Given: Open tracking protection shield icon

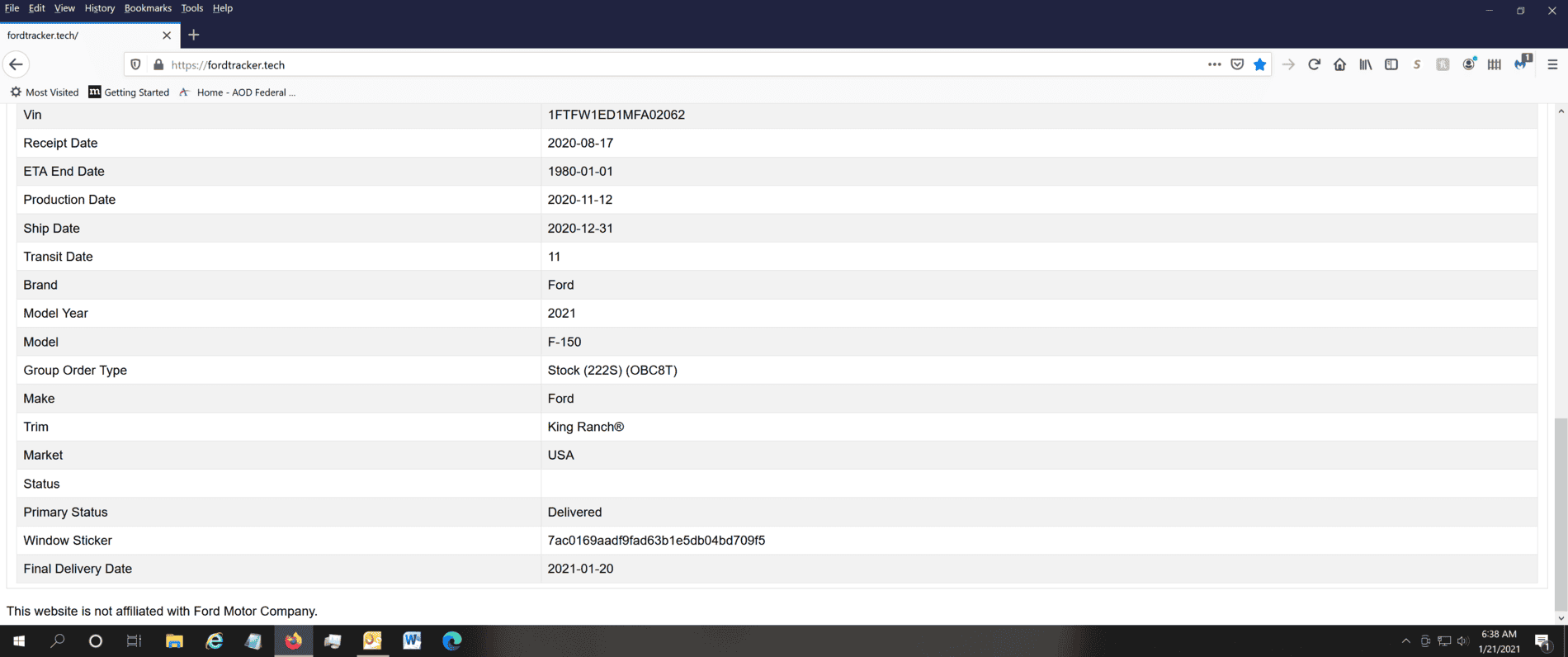Looking at the screenshot, I should point(136,64).
